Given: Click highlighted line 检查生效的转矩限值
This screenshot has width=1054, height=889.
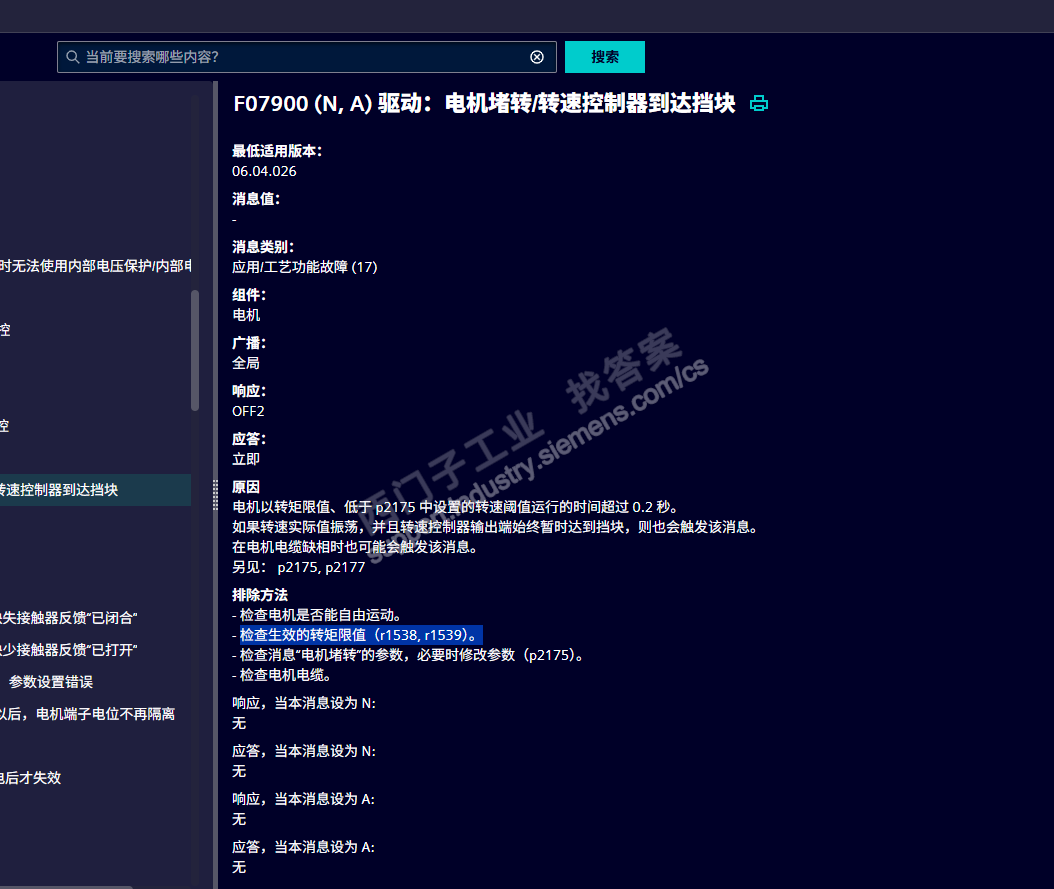Looking at the screenshot, I should (360, 635).
